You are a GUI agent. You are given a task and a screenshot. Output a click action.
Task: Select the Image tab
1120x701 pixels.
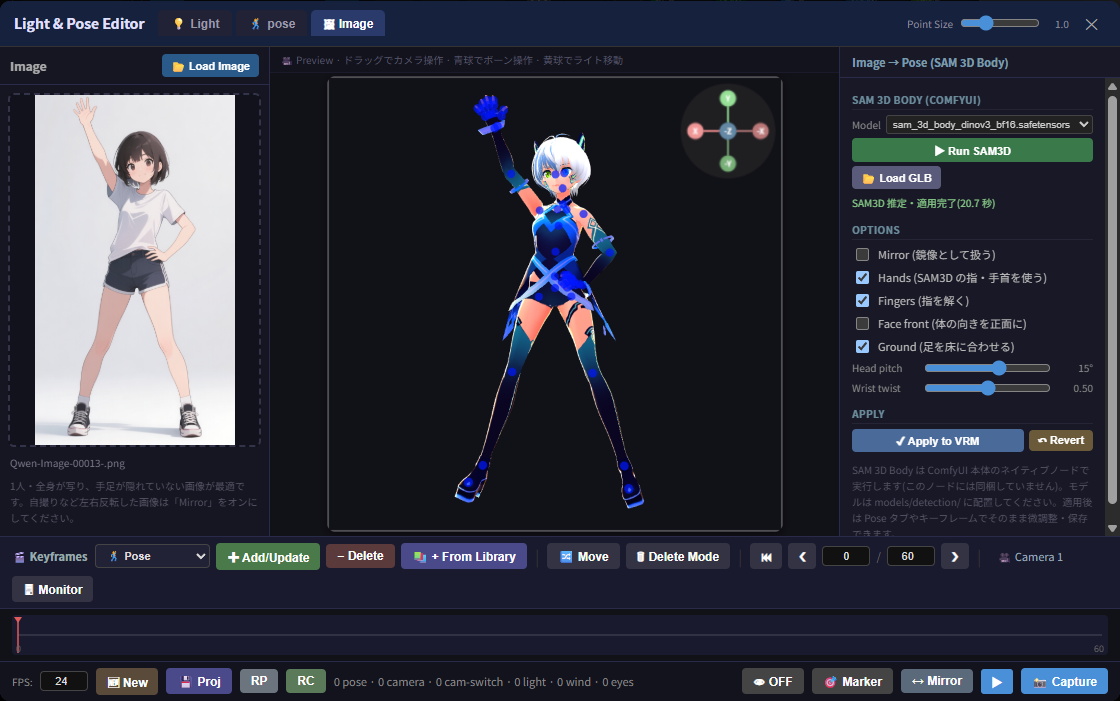348,24
